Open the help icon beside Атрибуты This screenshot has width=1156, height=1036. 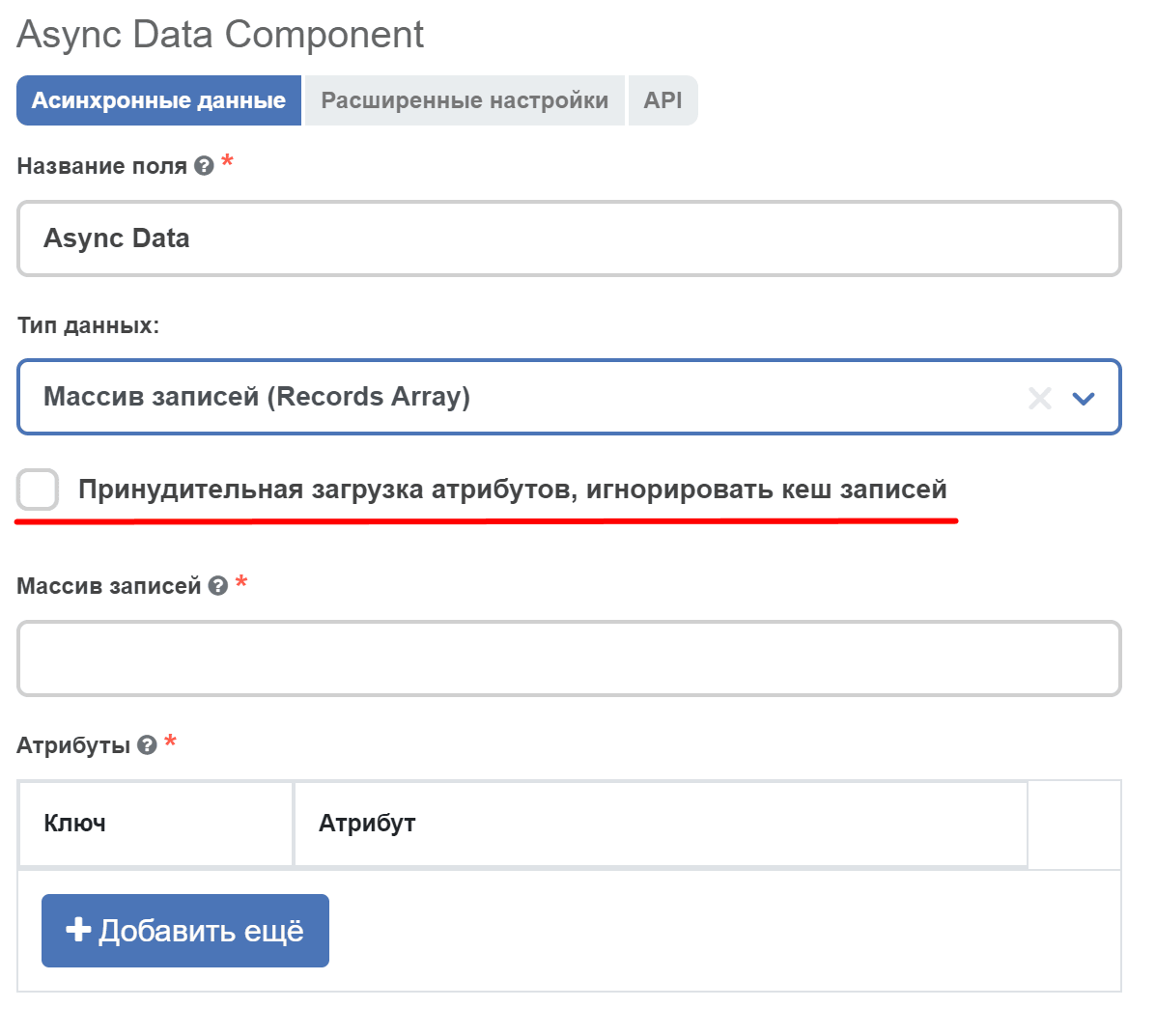148,745
